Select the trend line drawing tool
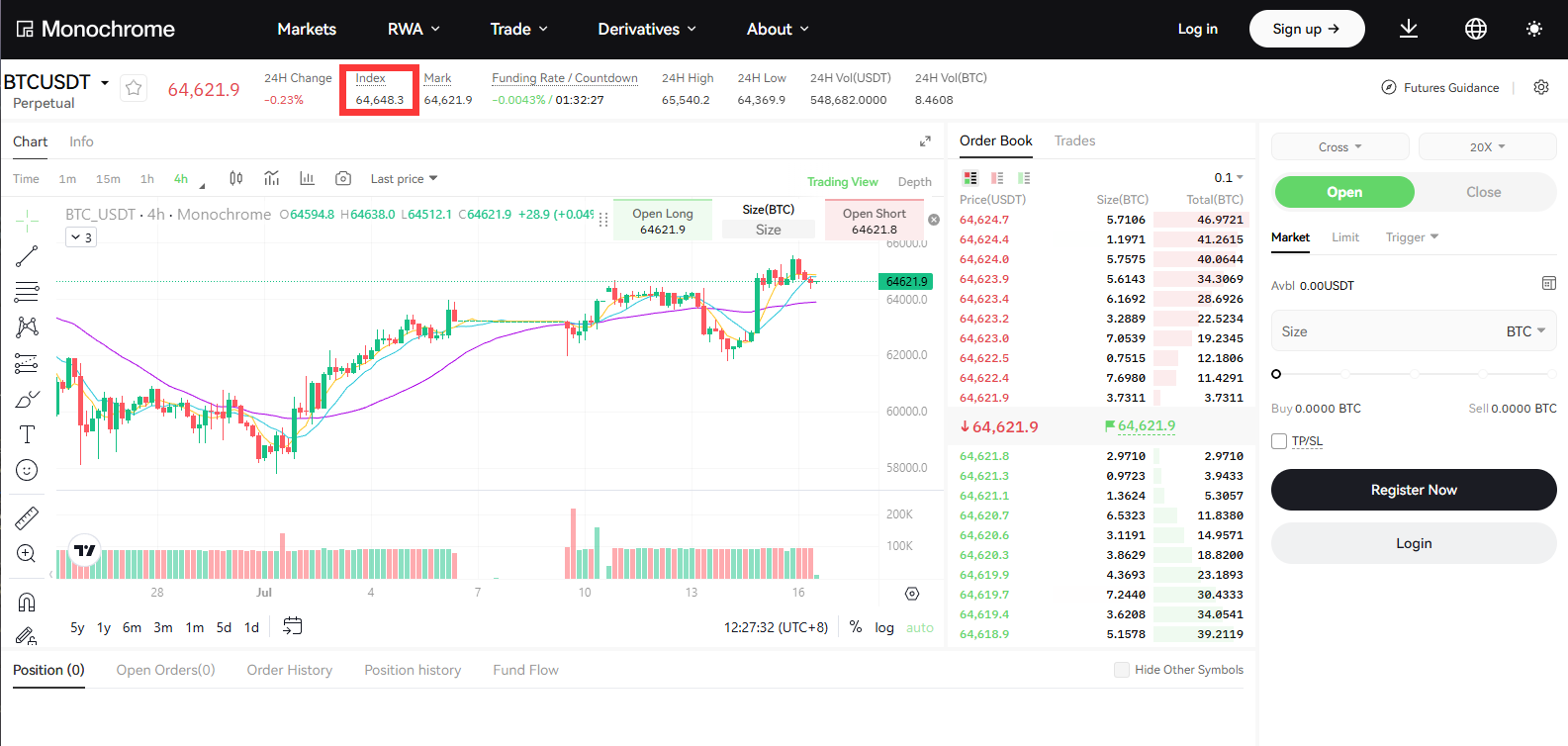The height and width of the screenshot is (746, 1568). (x=27, y=256)
